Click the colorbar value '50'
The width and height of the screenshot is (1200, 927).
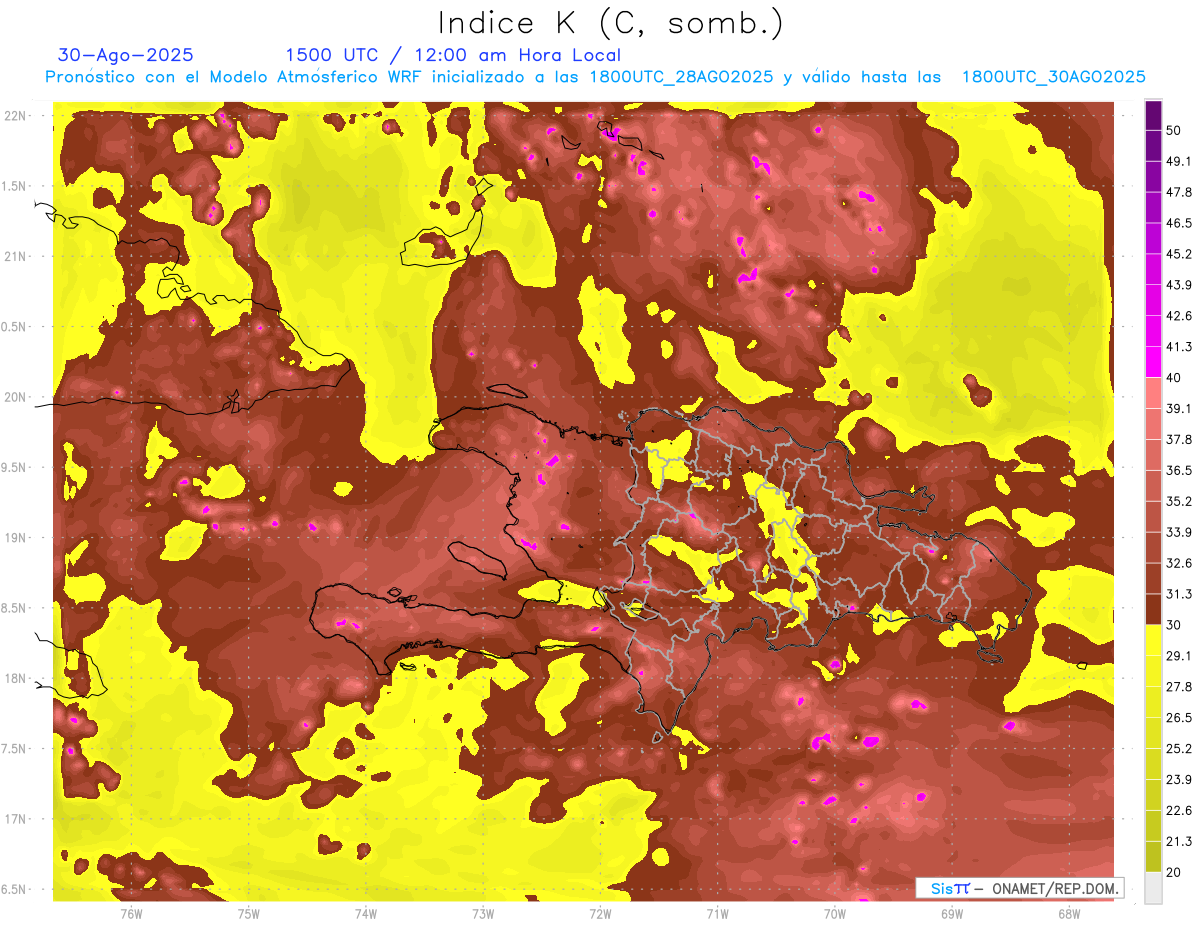point(1173,130)
